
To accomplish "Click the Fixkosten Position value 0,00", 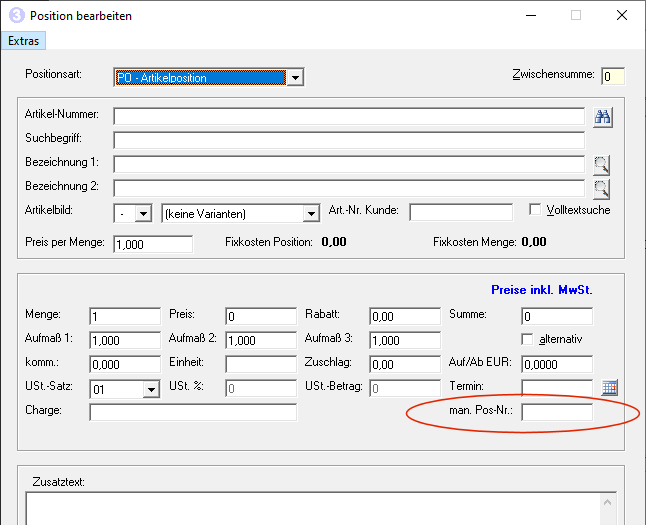I will click(x=334, y=242).
